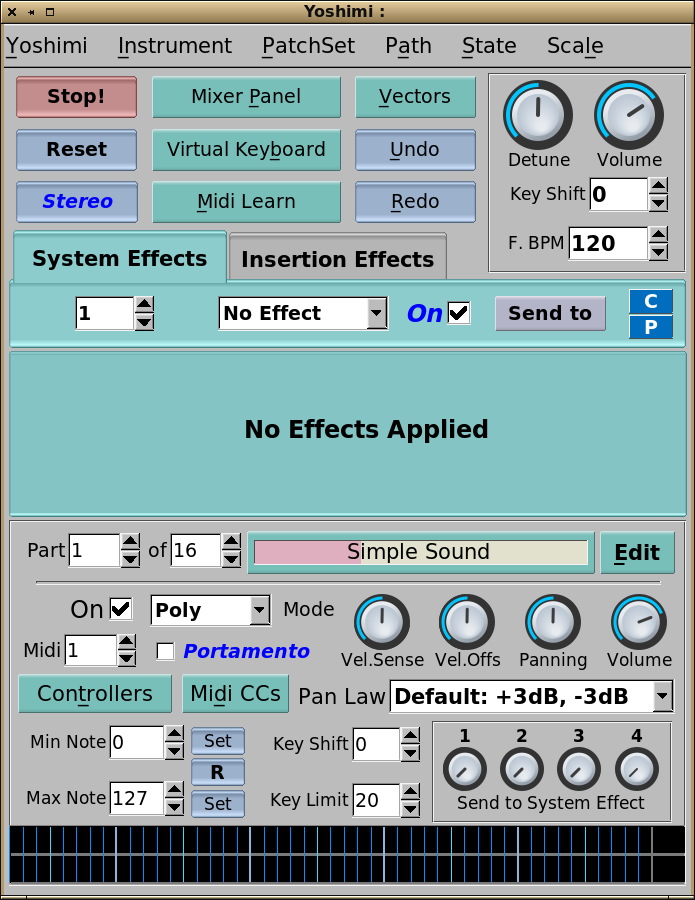The width and height of the screenshot is (695, 900).
Task: Click the master Detune knob
Action: tap(538, 115)
